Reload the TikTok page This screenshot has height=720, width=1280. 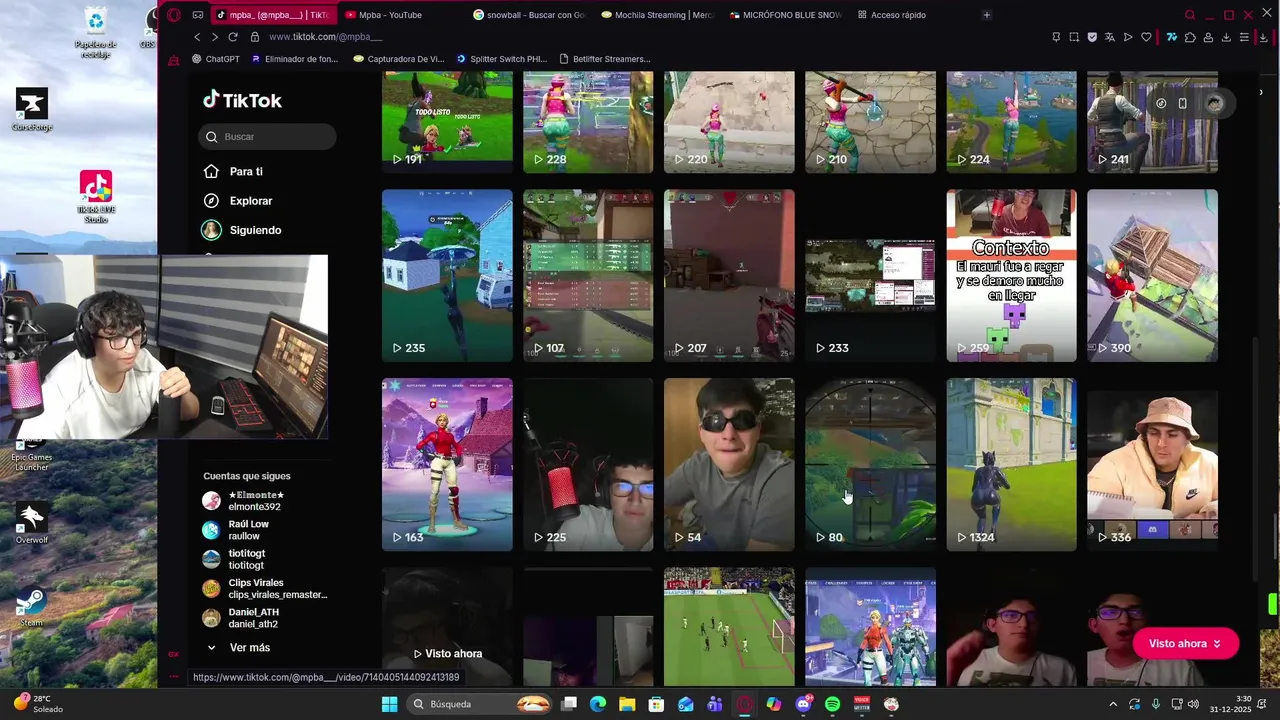(x=233, y=37)
